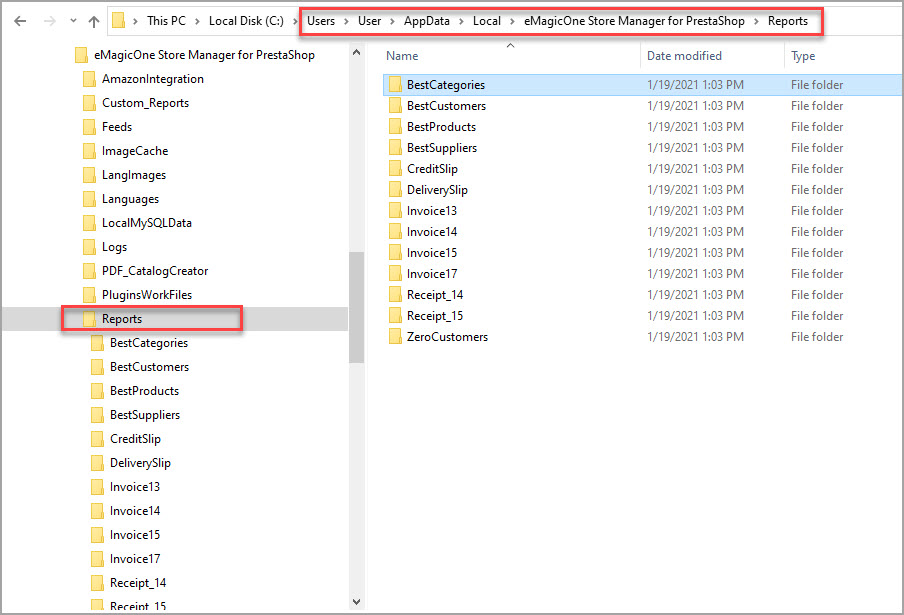Select the AmazonIntegration folder icon in tree

coord(90,79)
